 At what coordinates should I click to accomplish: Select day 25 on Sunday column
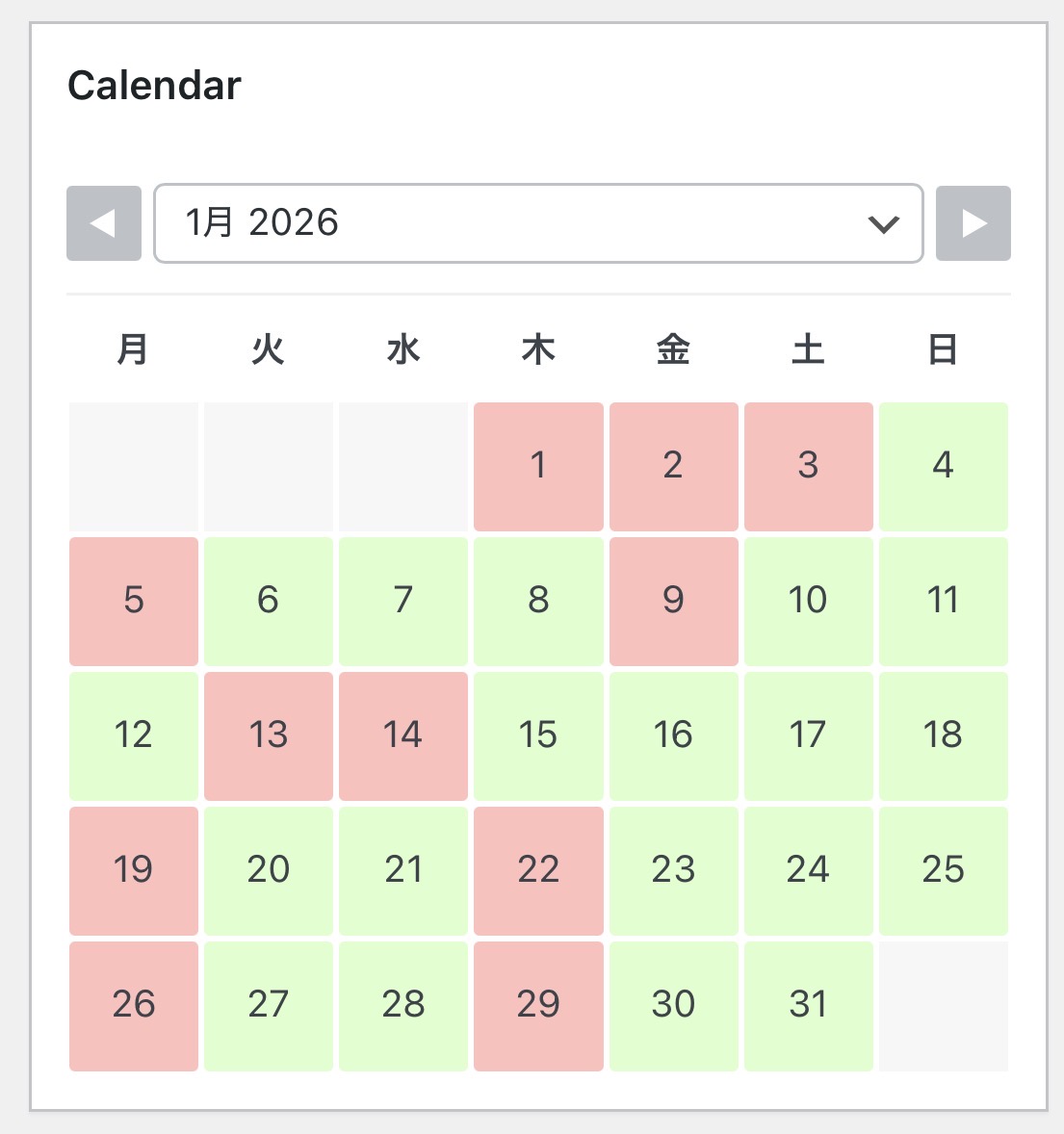coord(943,871)
